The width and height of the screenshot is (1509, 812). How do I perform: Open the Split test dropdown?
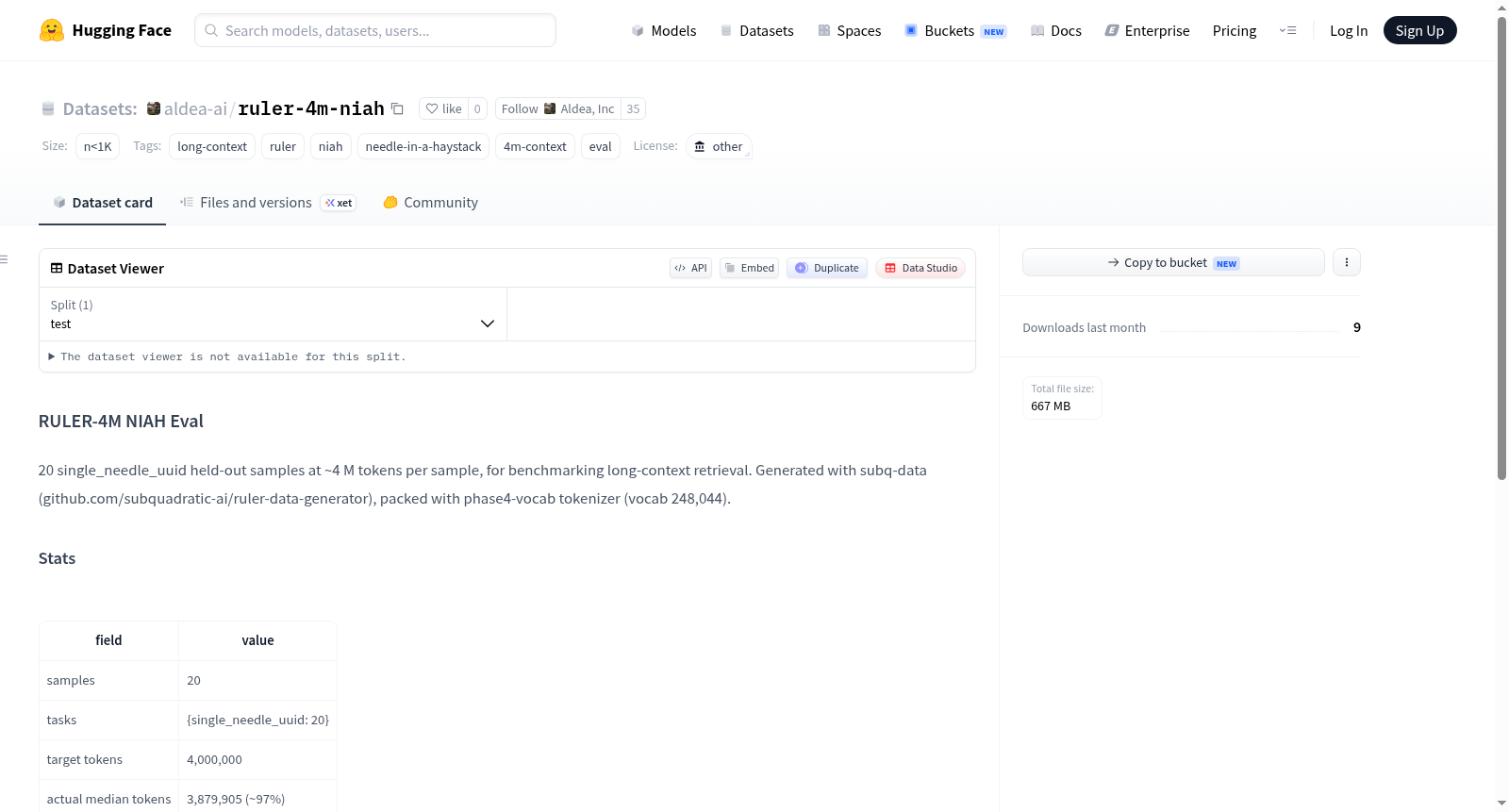(x=273, y=314)
